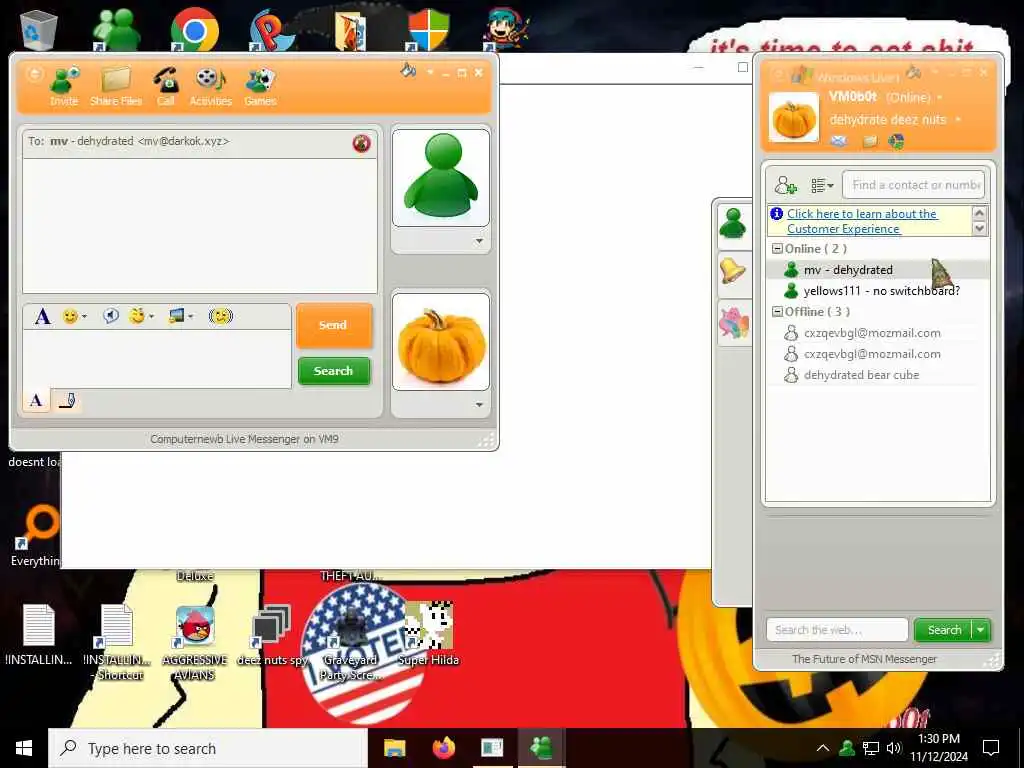Click Invite in the conversation toolbar
This screenshot has height=768, width=1024.
(64, 86)
